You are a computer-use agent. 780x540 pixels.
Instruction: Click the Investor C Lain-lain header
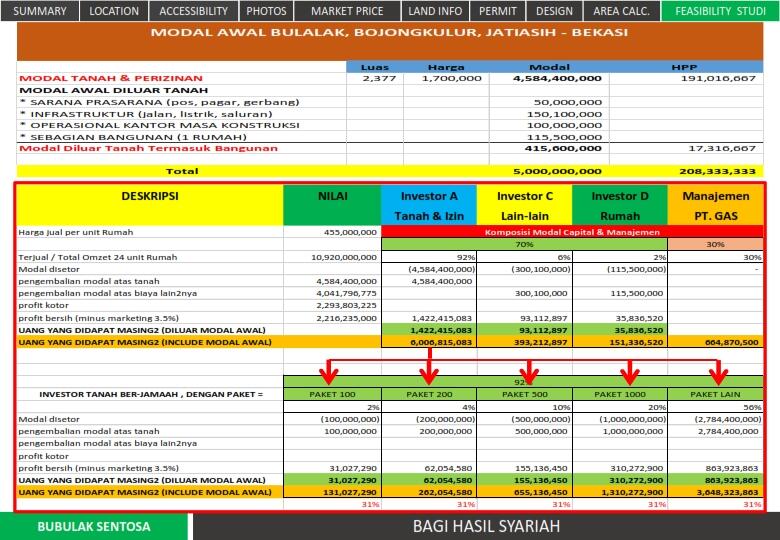525,205
